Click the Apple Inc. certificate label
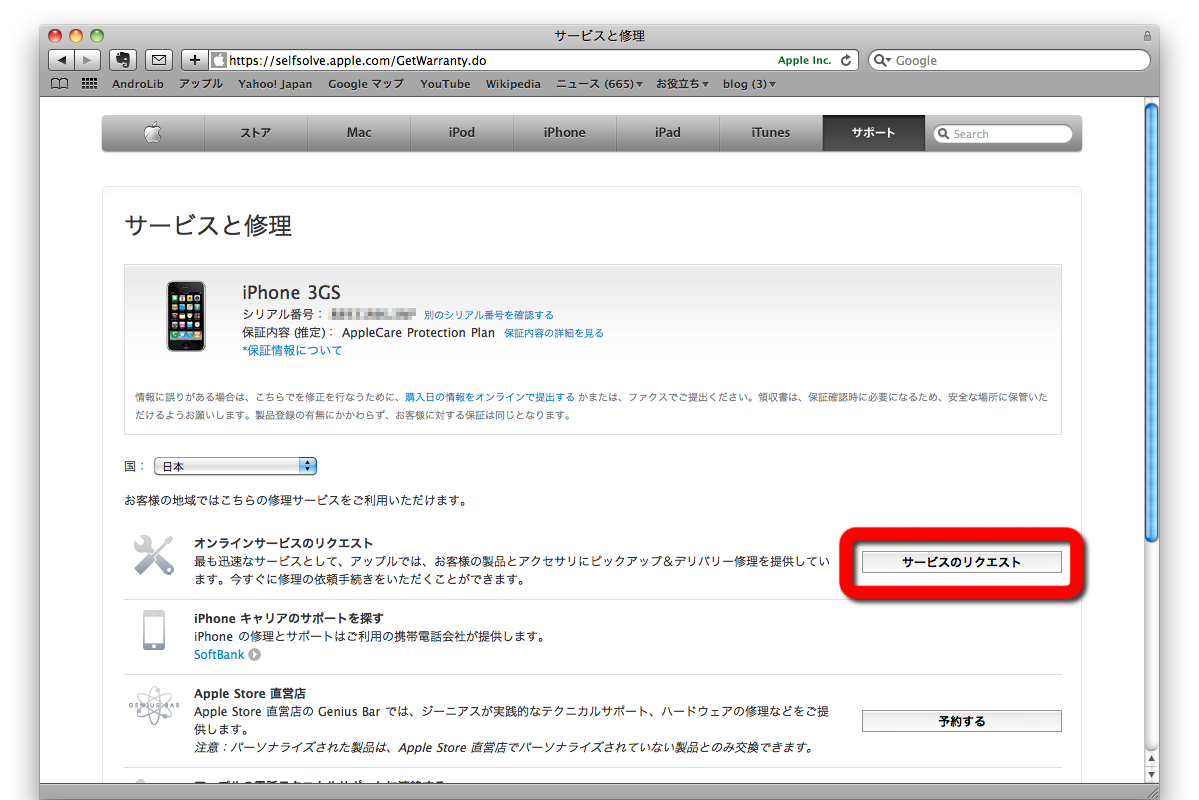Image resolution: width=1199 pixels, height=800 pixels. tap(804, 60)
